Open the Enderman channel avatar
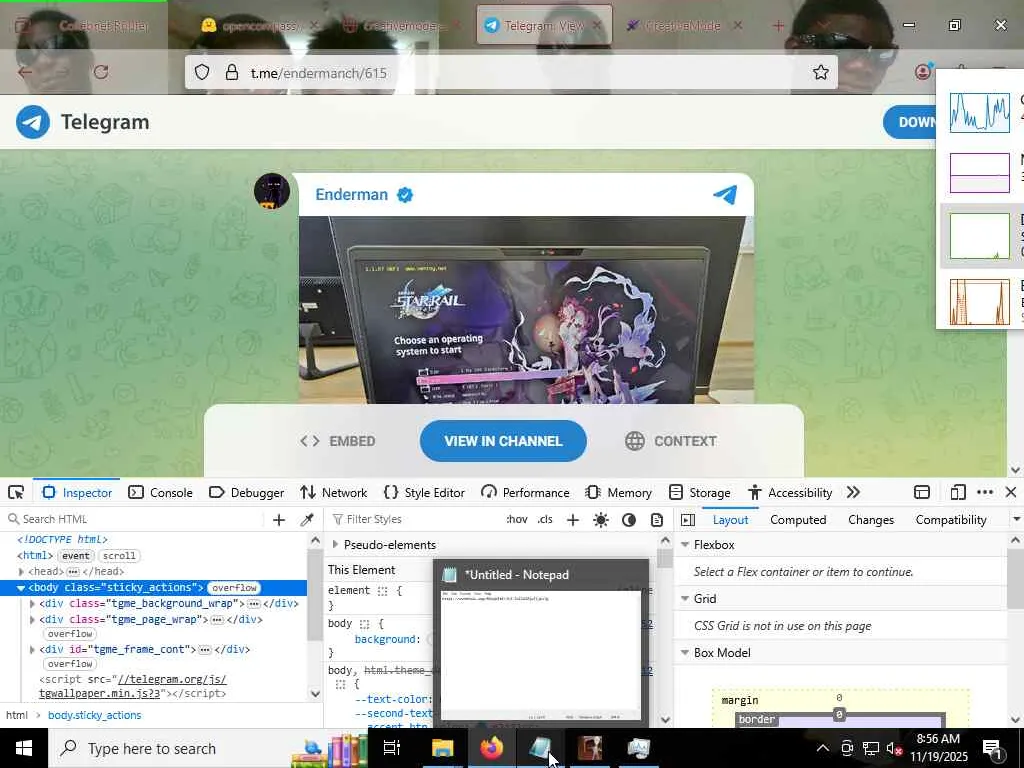Viewport: 1024px width, 768px height. point(272,191)
